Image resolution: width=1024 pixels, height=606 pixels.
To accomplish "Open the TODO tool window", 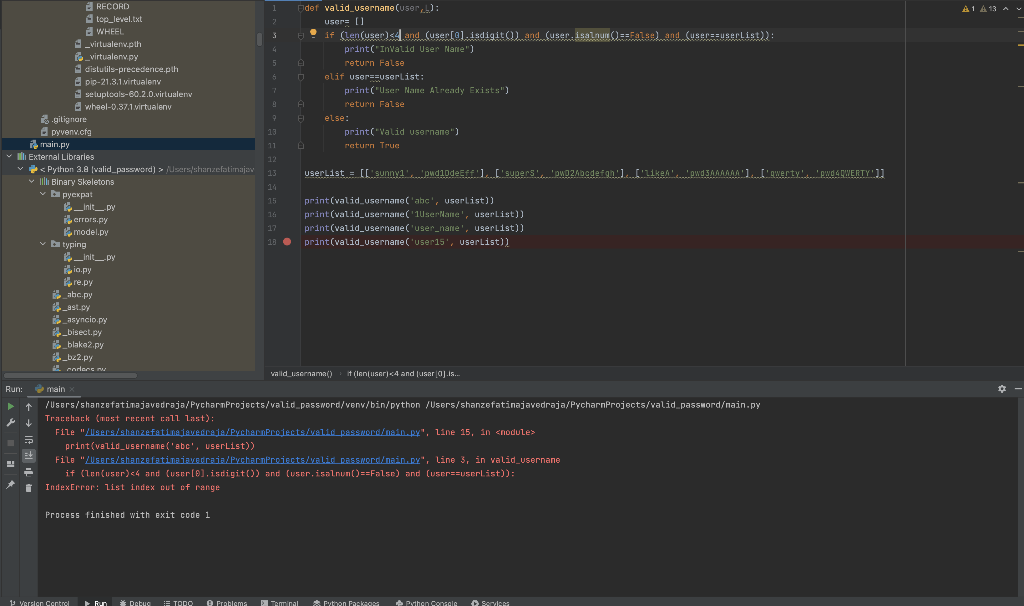I will coord(178,603).
